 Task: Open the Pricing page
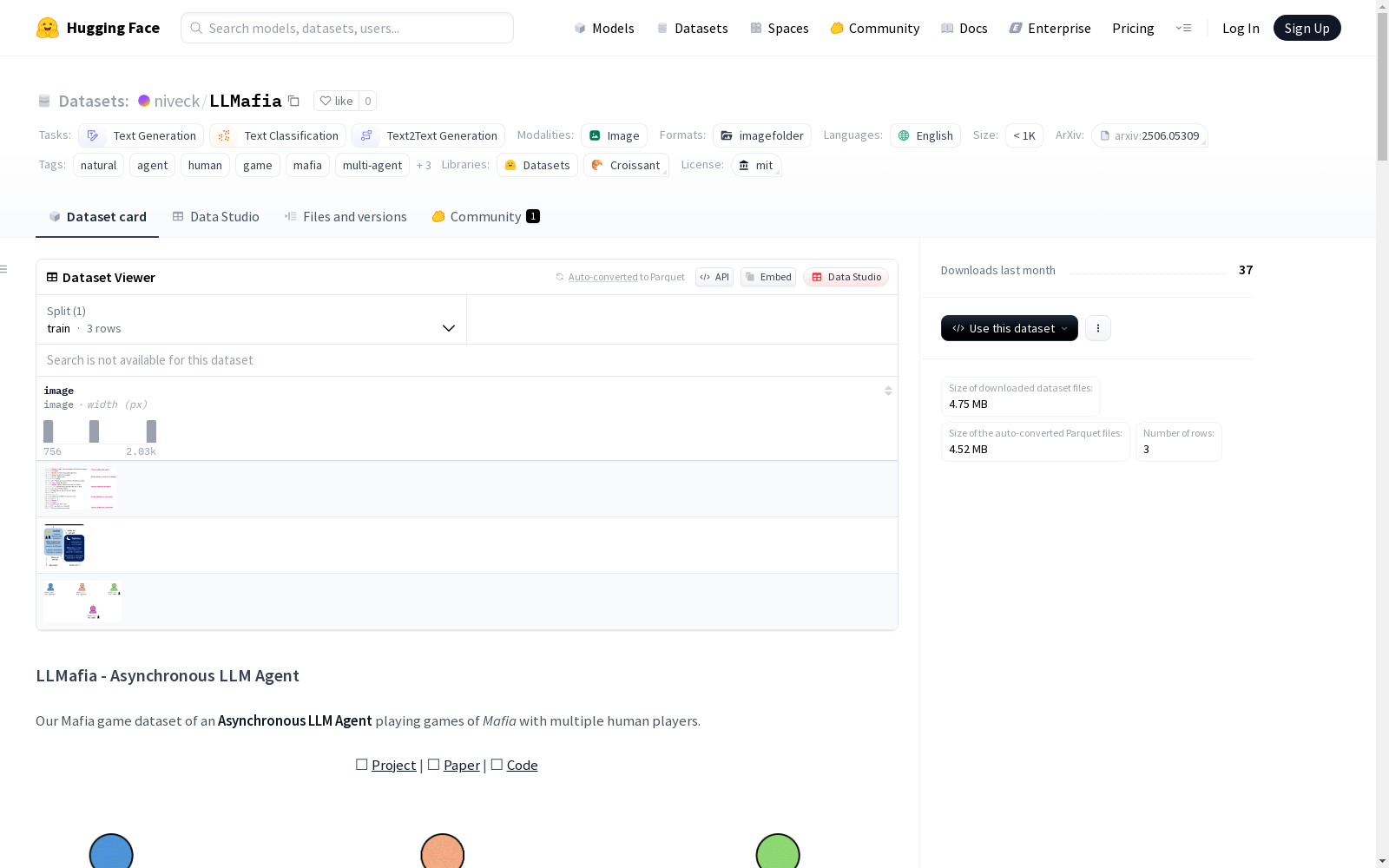[1133, 28]
